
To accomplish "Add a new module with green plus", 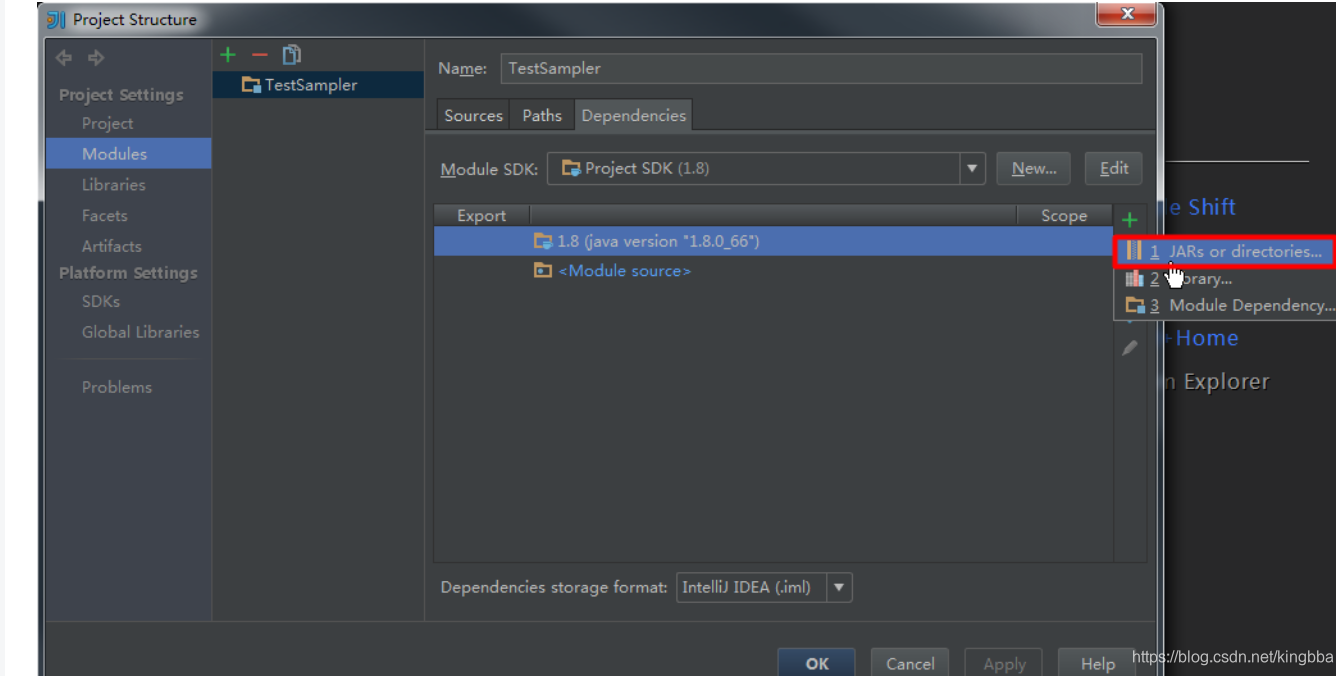I will [228, 55].
